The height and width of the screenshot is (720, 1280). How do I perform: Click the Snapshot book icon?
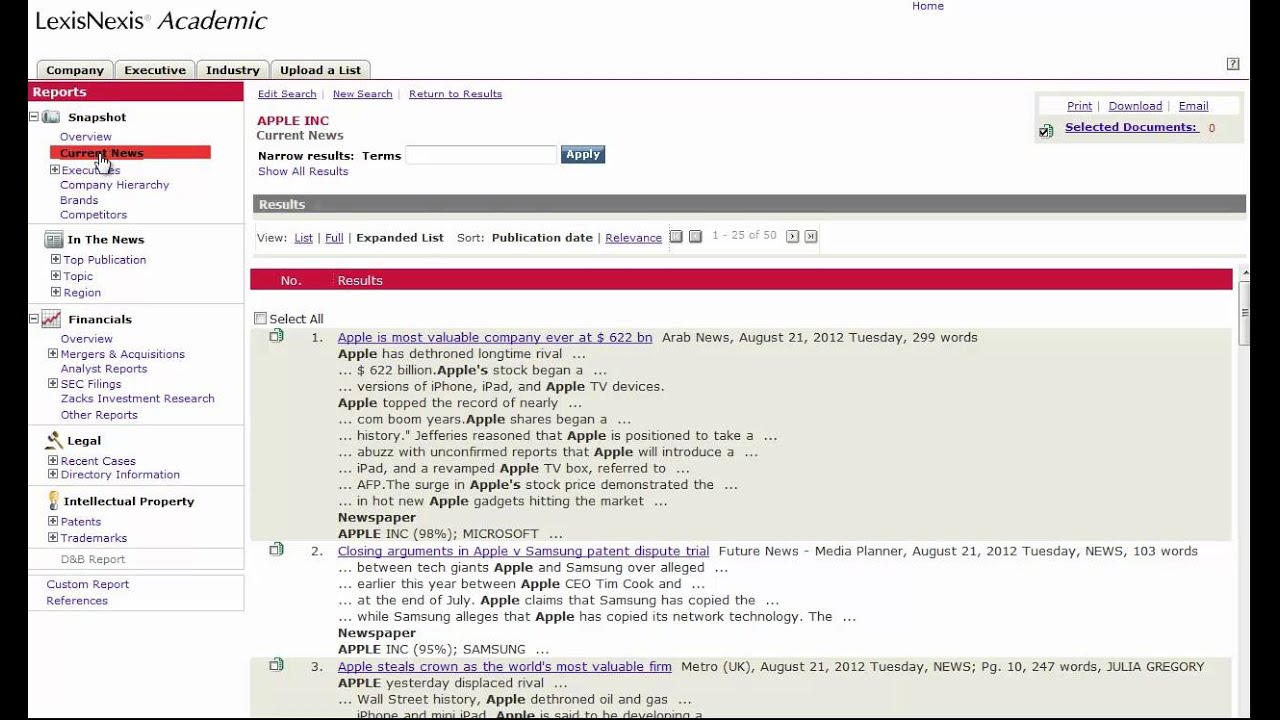pyautogui.click(x=51, y=117)
